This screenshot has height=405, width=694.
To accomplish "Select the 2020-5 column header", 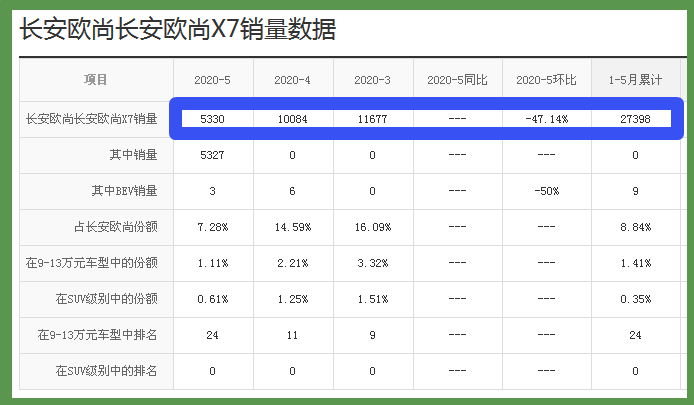I will [212, 80].
